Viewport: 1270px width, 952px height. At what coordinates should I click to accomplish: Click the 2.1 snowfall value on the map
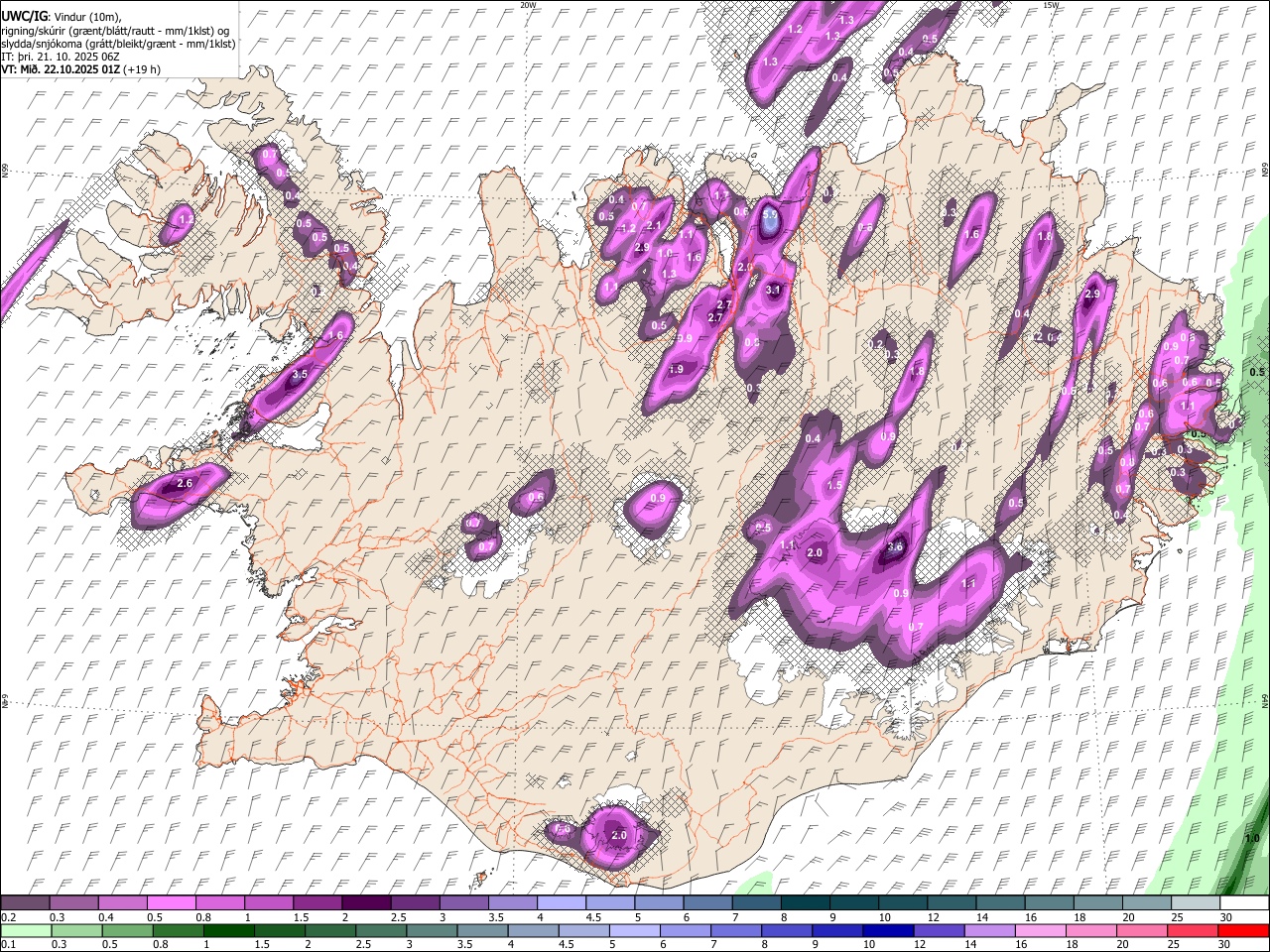(653, 226)
